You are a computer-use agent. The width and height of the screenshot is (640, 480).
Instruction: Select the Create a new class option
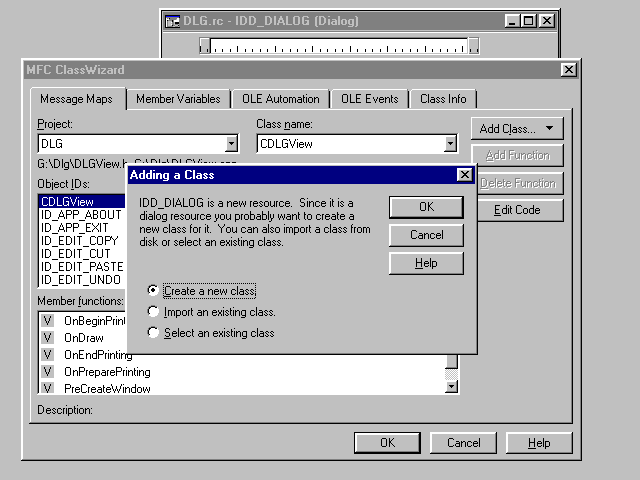coord(153,291)
